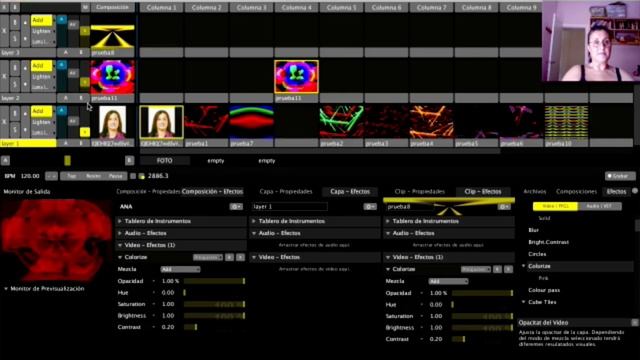Screen dimensions: 640x360
Task: Open the Lighten dropdown on layer 1
Action: click(x=42, y=122)
